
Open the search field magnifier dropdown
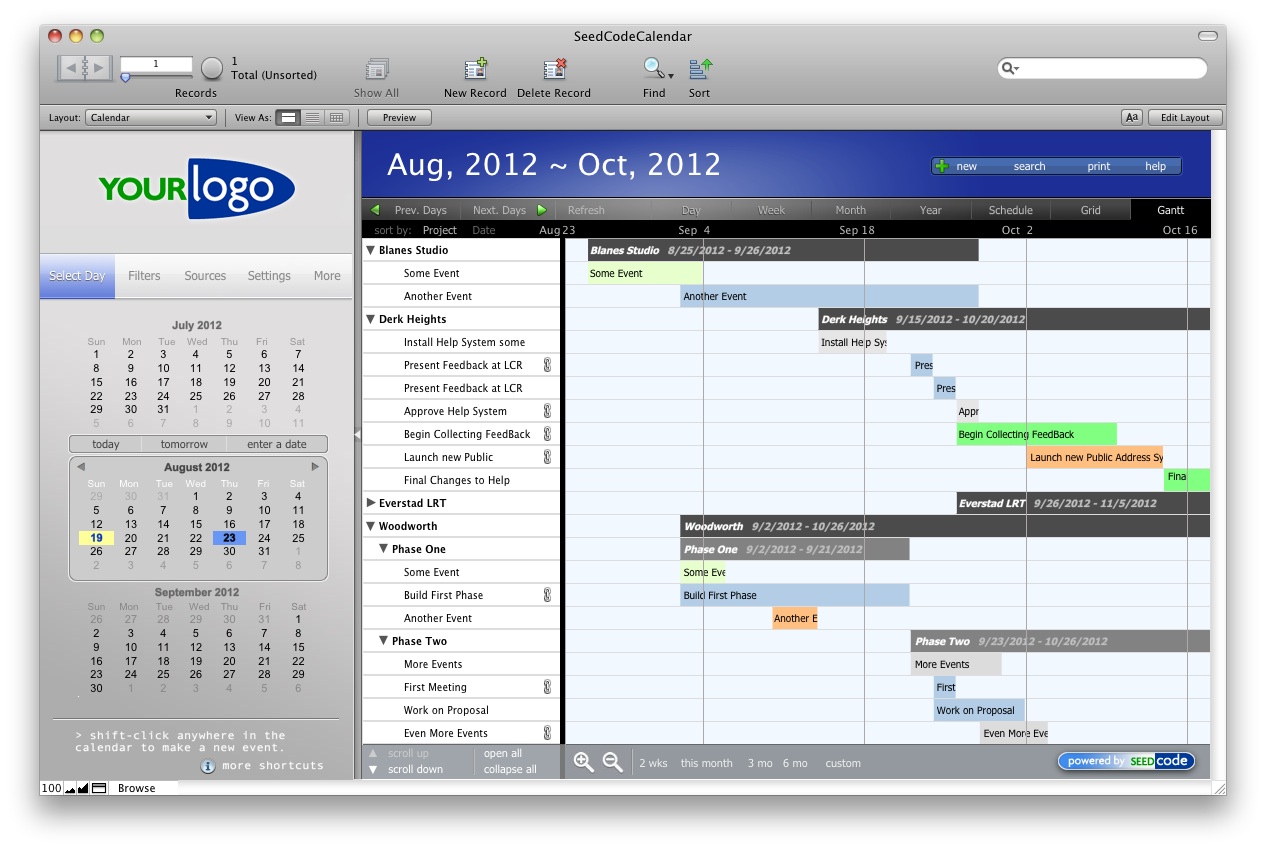click(x=1010, y=68)
